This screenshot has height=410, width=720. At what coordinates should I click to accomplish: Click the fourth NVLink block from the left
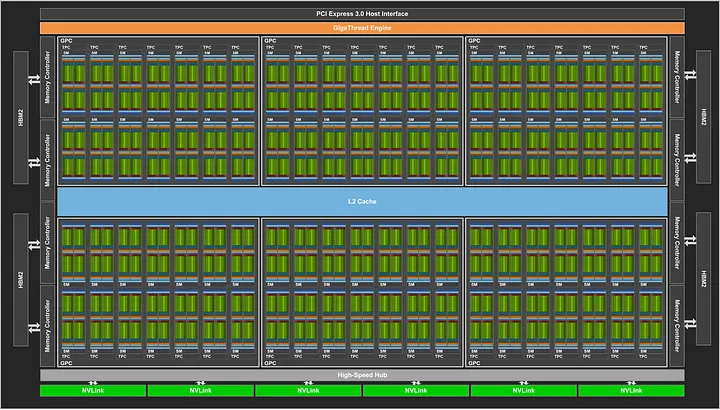(x=416, y=391)
